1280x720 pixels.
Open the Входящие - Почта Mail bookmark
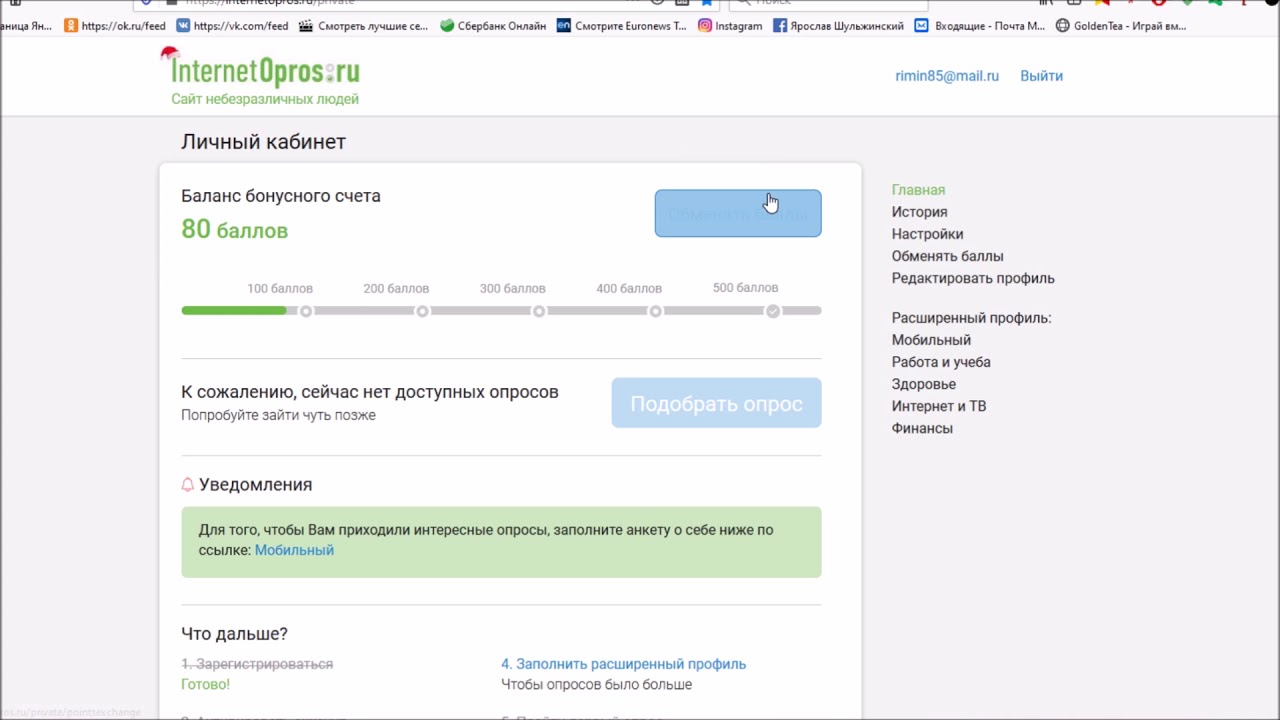pyautogui.click(x=980, y=26)
